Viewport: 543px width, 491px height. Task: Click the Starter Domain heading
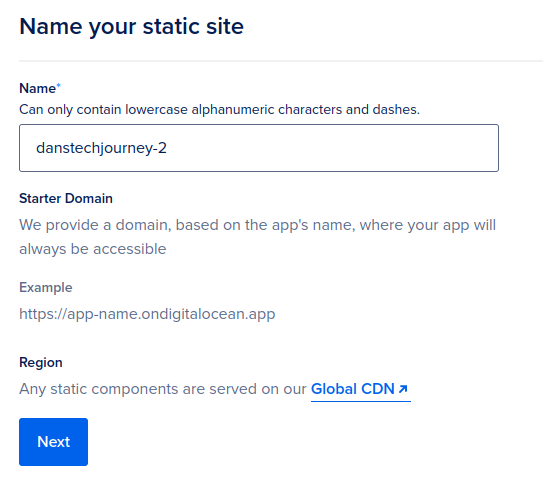coord(66,198)
